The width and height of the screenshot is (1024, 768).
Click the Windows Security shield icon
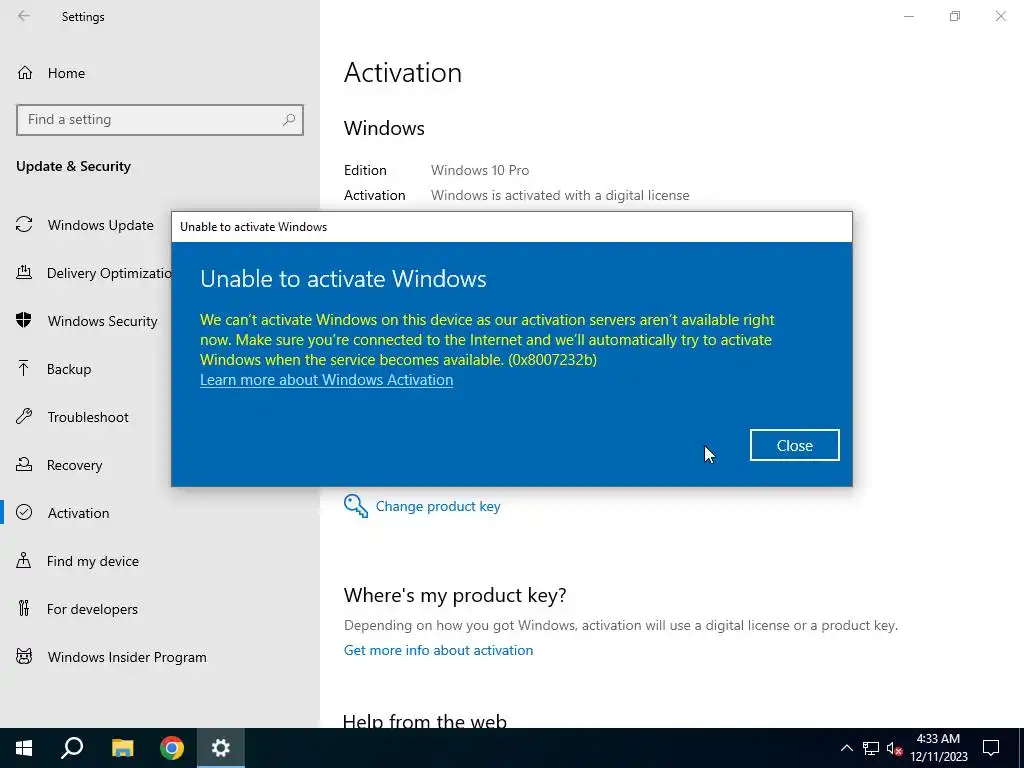point(24,321)
